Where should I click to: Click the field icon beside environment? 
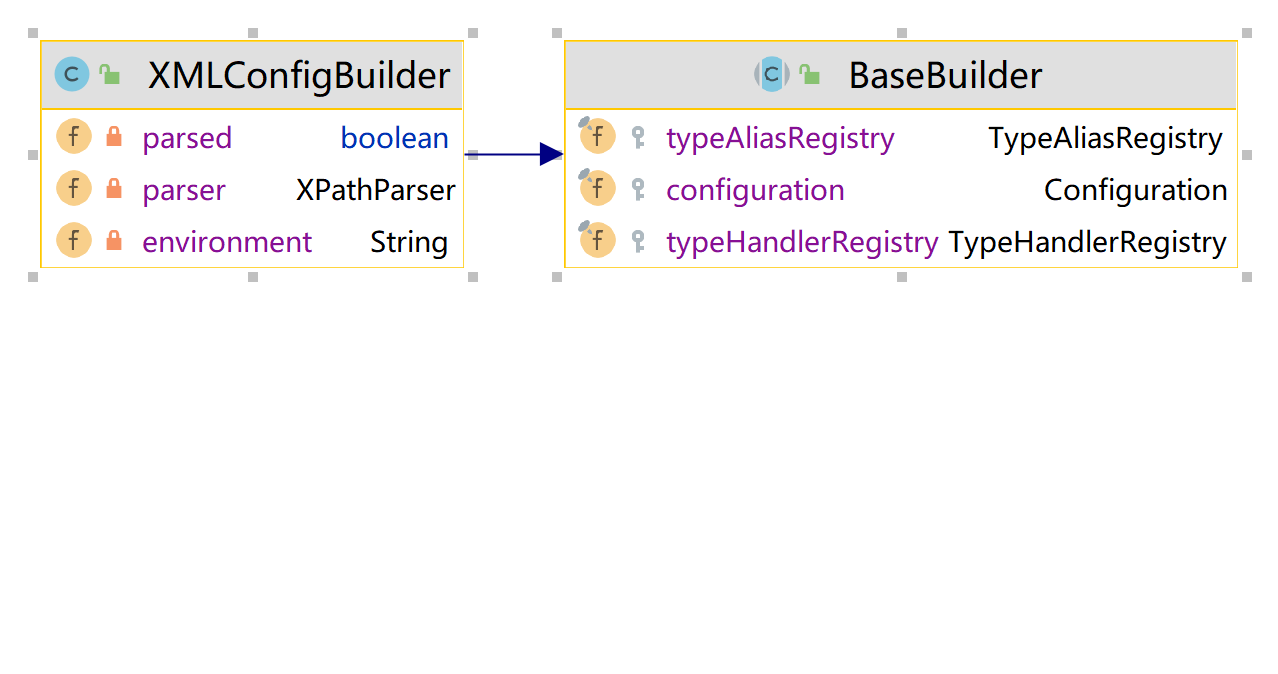coord(74,241)
